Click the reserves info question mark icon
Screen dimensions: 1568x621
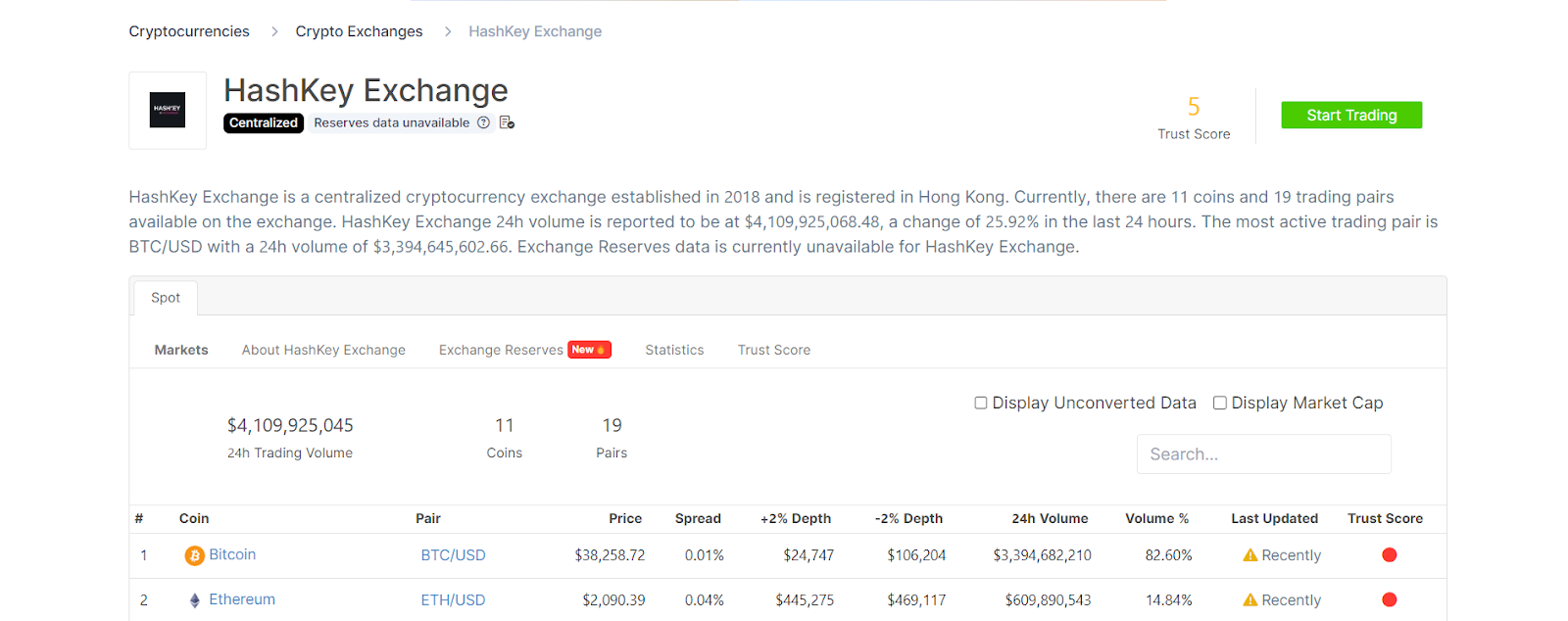(483, 122)
